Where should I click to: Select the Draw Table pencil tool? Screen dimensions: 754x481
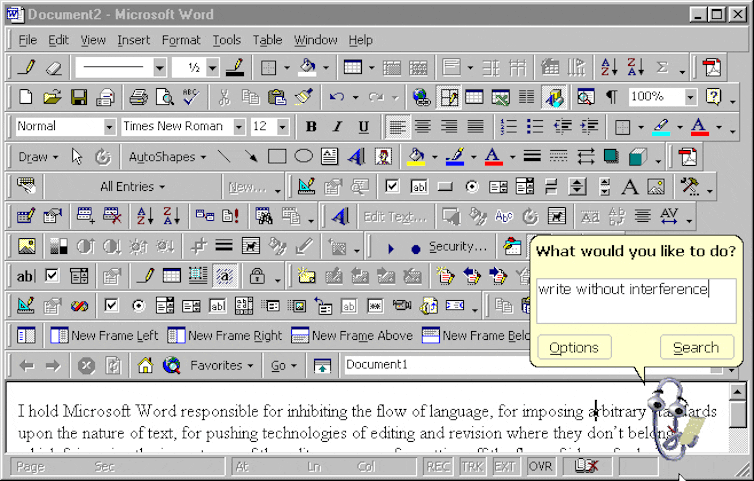coord(26,67)
